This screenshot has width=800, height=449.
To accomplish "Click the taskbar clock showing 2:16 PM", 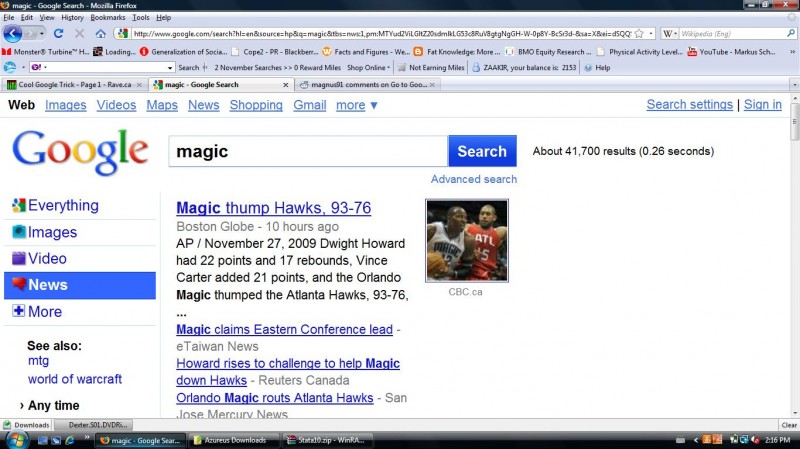I will [778, 440].
